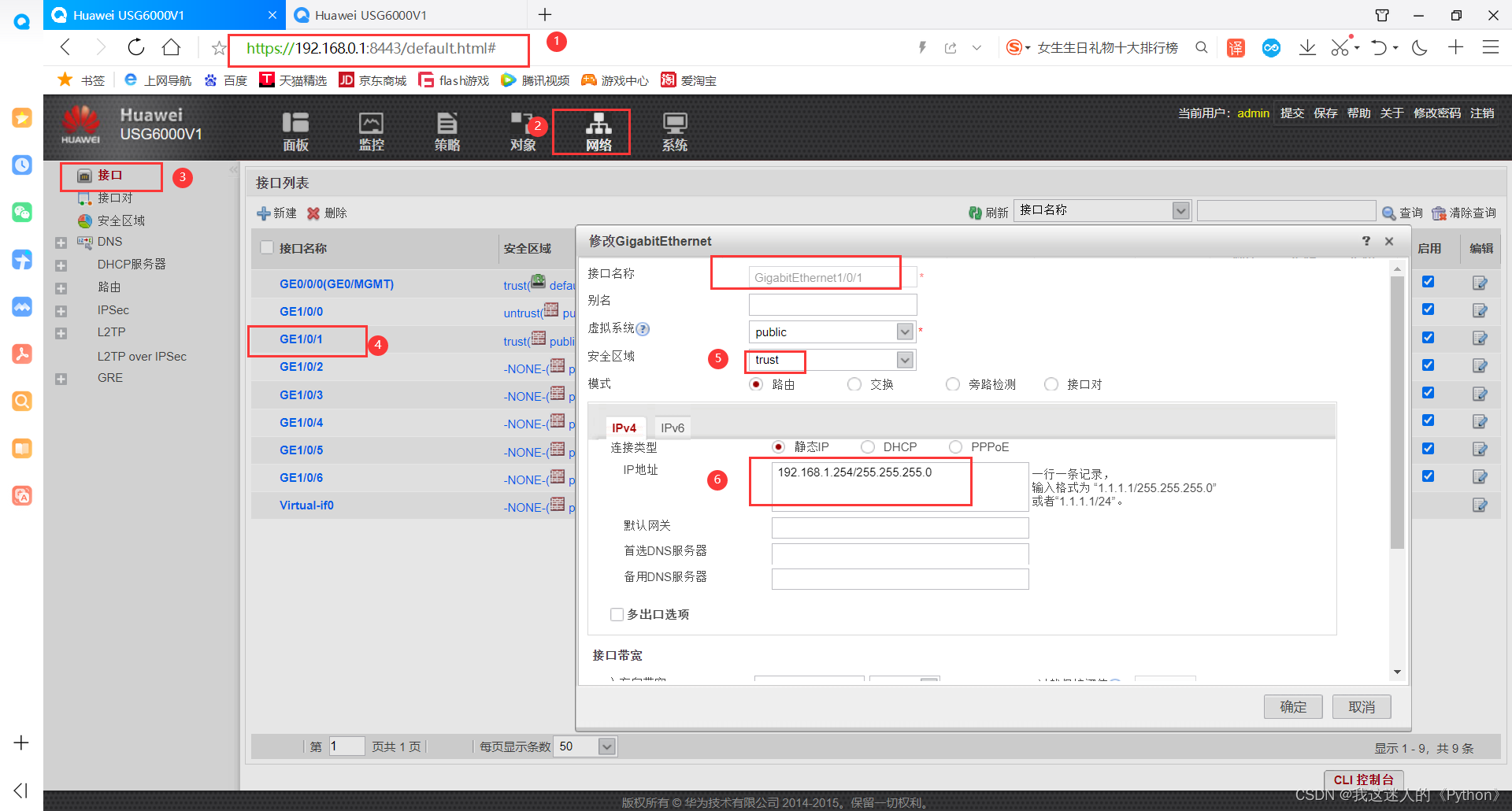Switch to the IPv6 tab
This screenshot has width=1512, height=811.
672,427
